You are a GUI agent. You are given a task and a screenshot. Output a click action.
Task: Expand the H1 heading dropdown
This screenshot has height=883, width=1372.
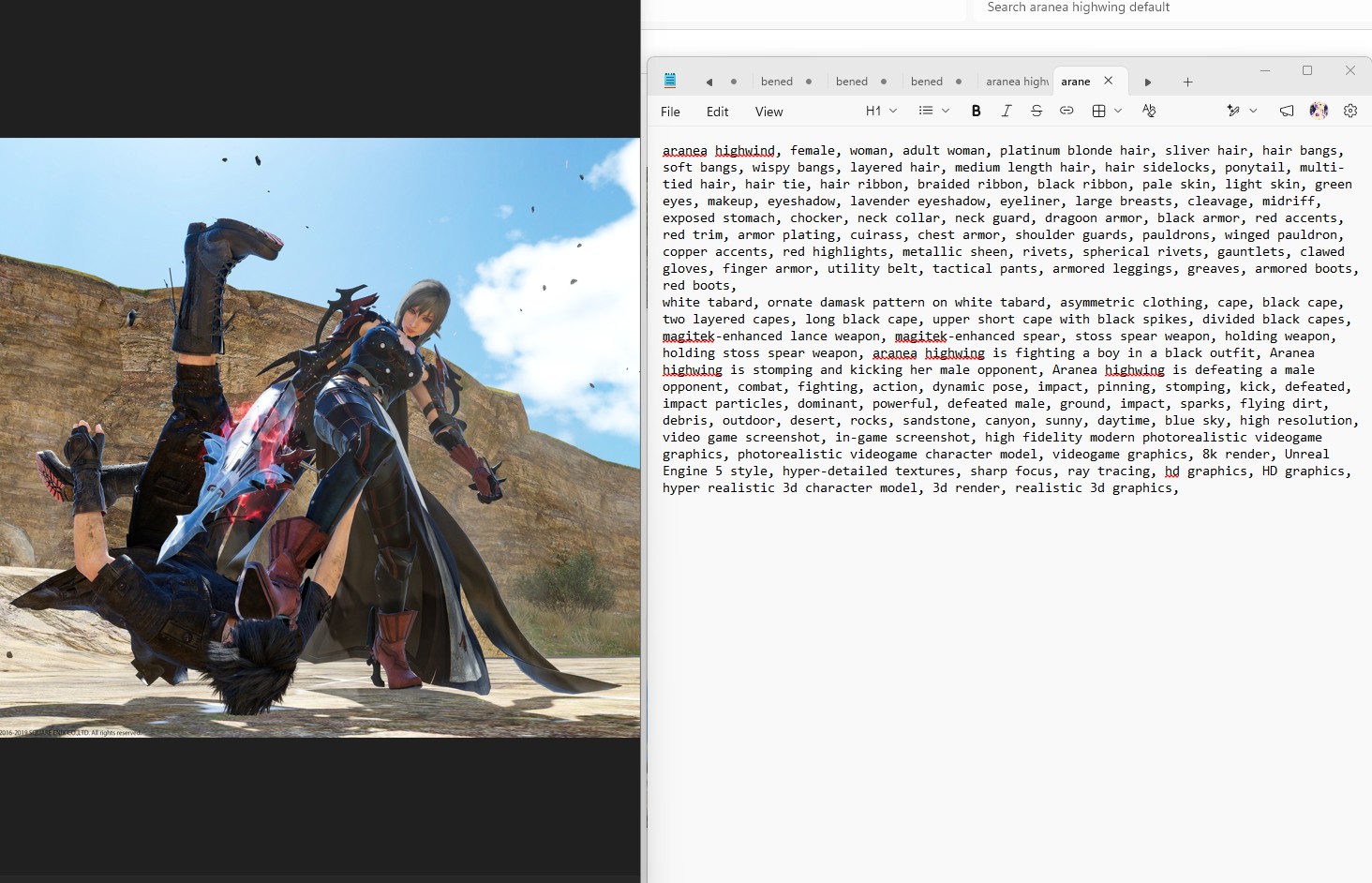pyautogui.click(x=882, y=111)
